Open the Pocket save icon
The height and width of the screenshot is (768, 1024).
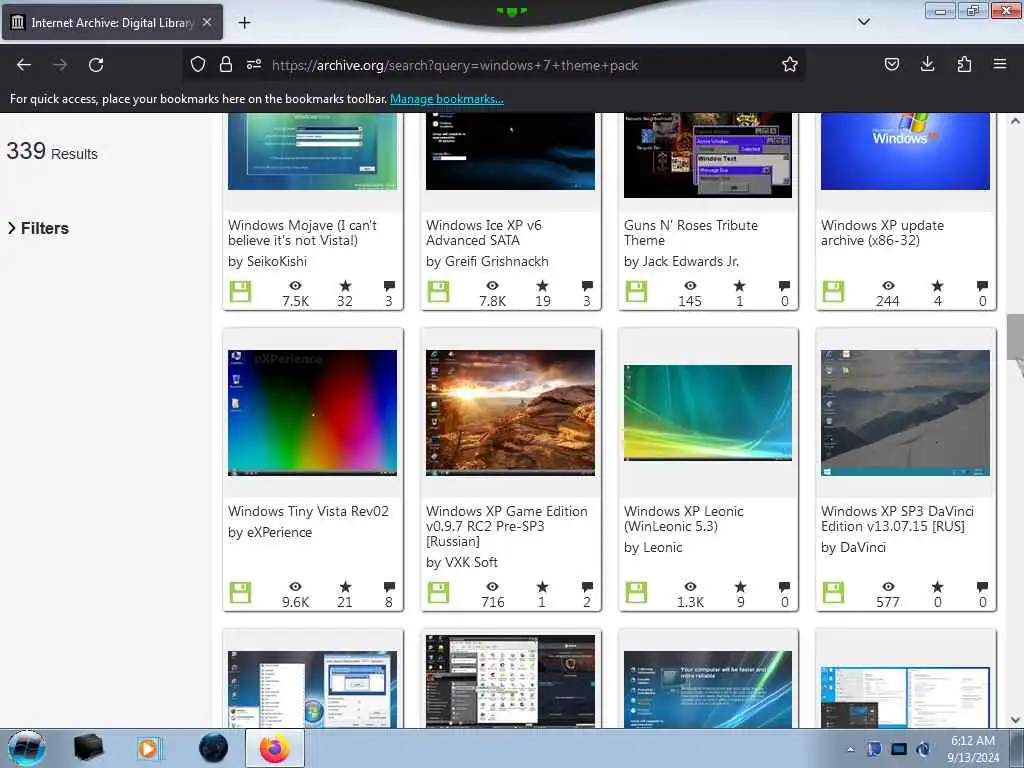(891, 64)
